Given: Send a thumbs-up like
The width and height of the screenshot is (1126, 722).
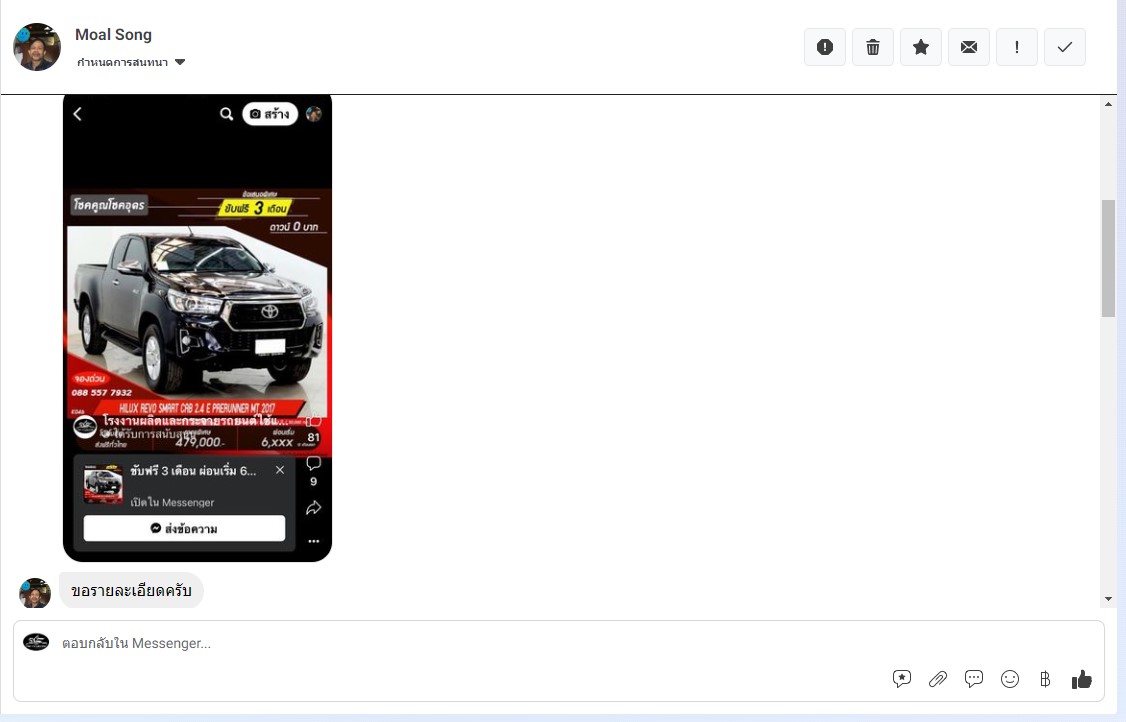Looking at the screenshot, I should (1081, 679).
